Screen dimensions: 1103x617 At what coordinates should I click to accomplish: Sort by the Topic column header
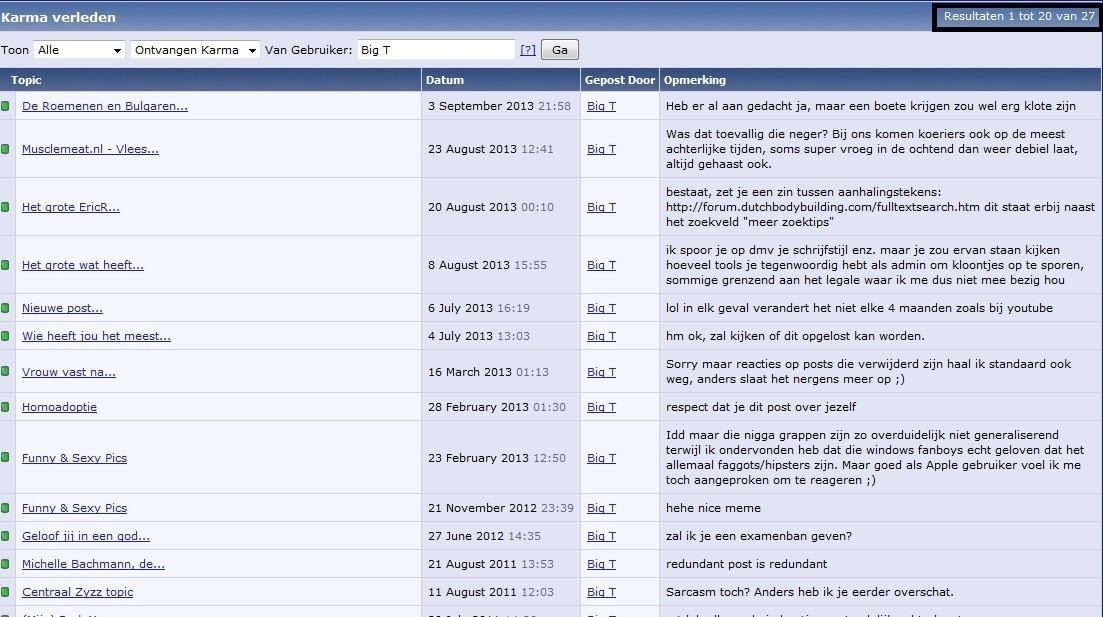tap(27, 80)
